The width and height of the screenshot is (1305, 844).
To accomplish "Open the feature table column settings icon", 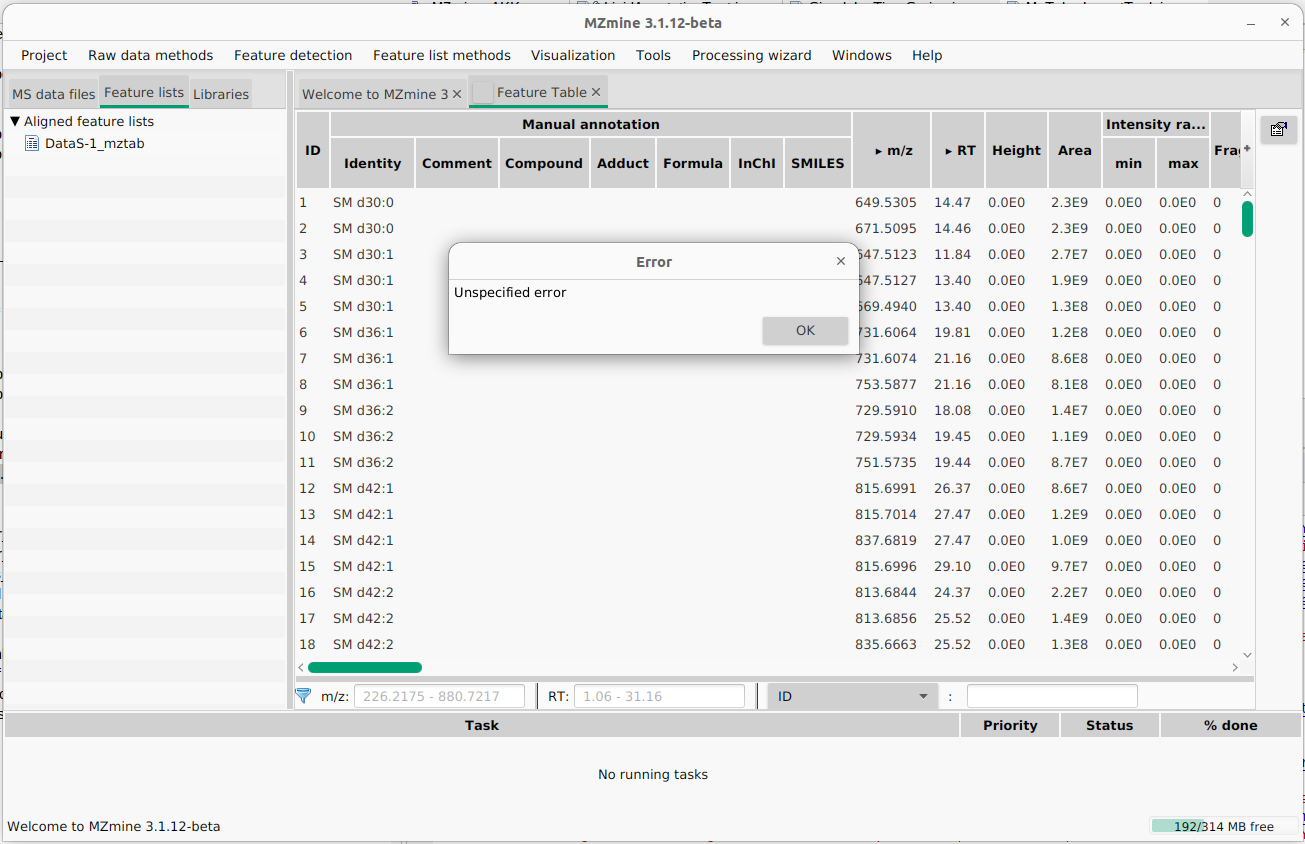I will [x=1278, y=129].
